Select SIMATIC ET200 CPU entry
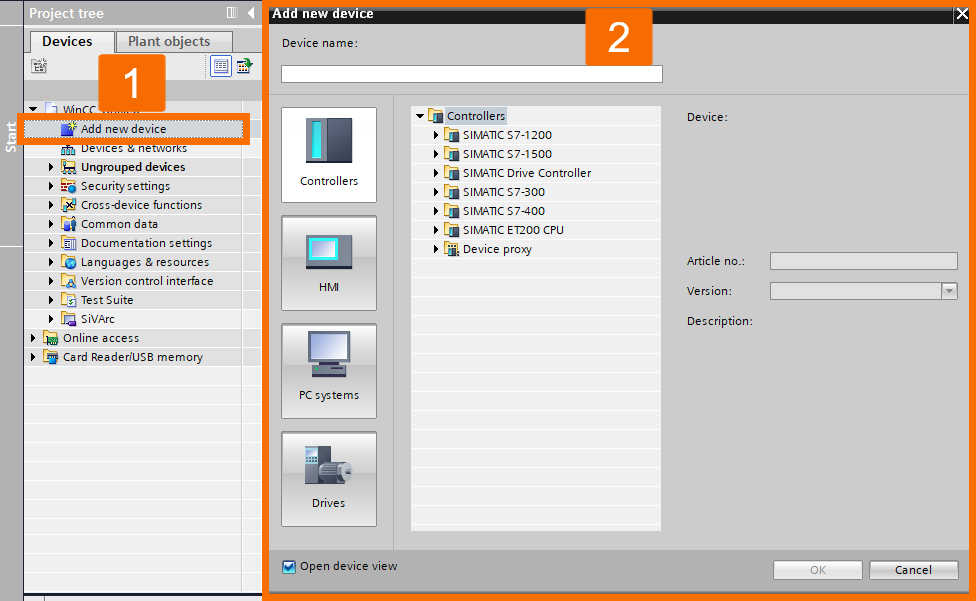This screenshot has width=976, height=601. (513, 230)
